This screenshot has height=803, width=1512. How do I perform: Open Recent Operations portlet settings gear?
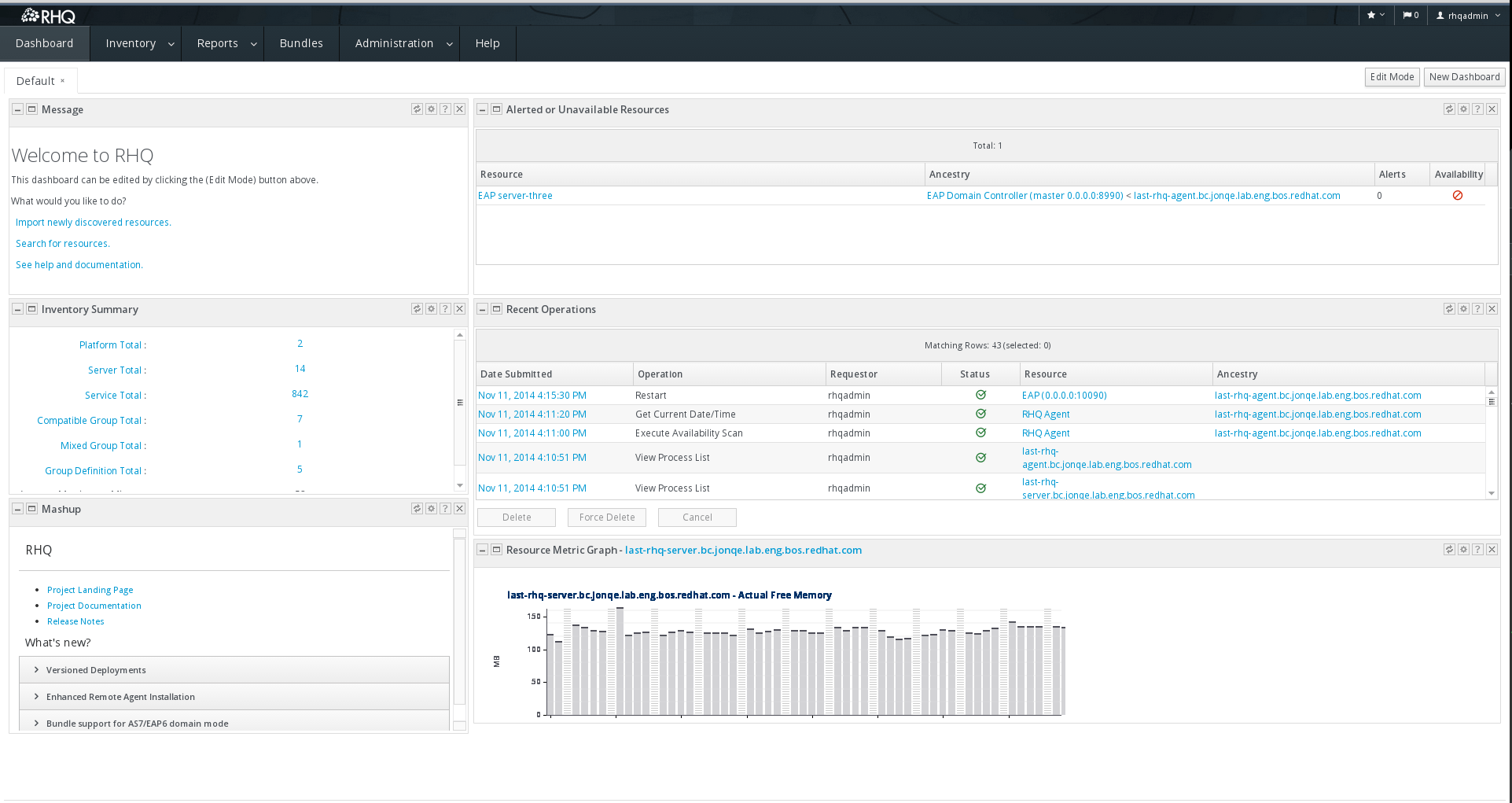click(1463, 309)
